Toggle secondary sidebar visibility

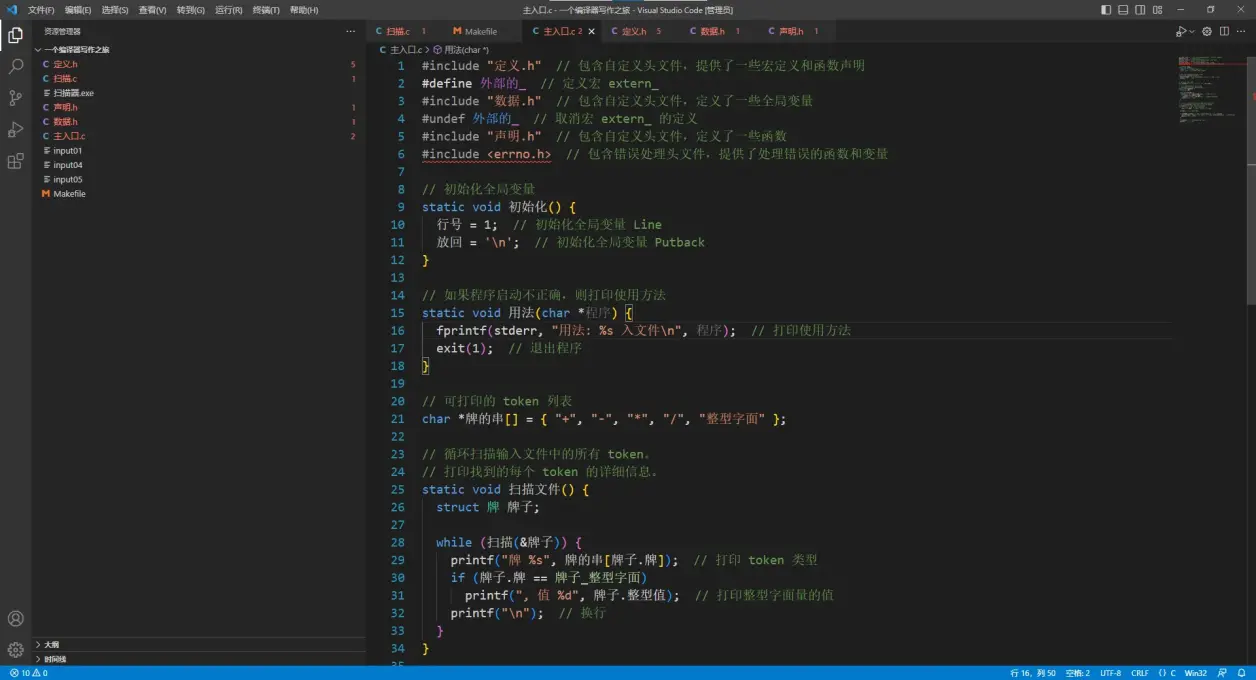coord(1140,9)
